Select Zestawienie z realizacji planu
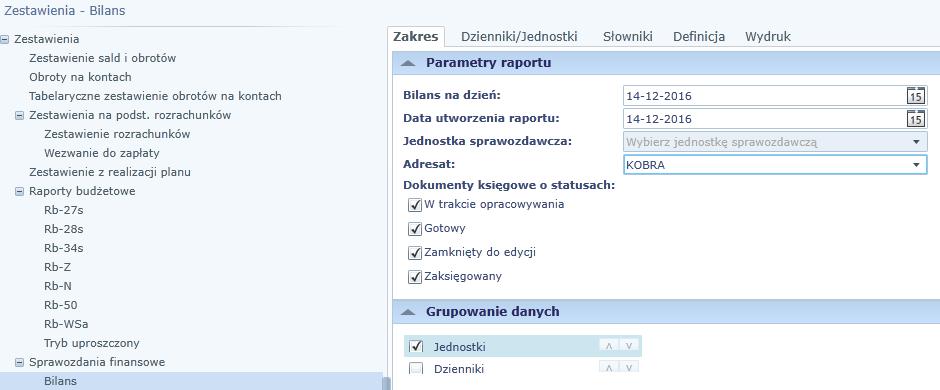Screen dimensions: 940x390 pos(110,173)
